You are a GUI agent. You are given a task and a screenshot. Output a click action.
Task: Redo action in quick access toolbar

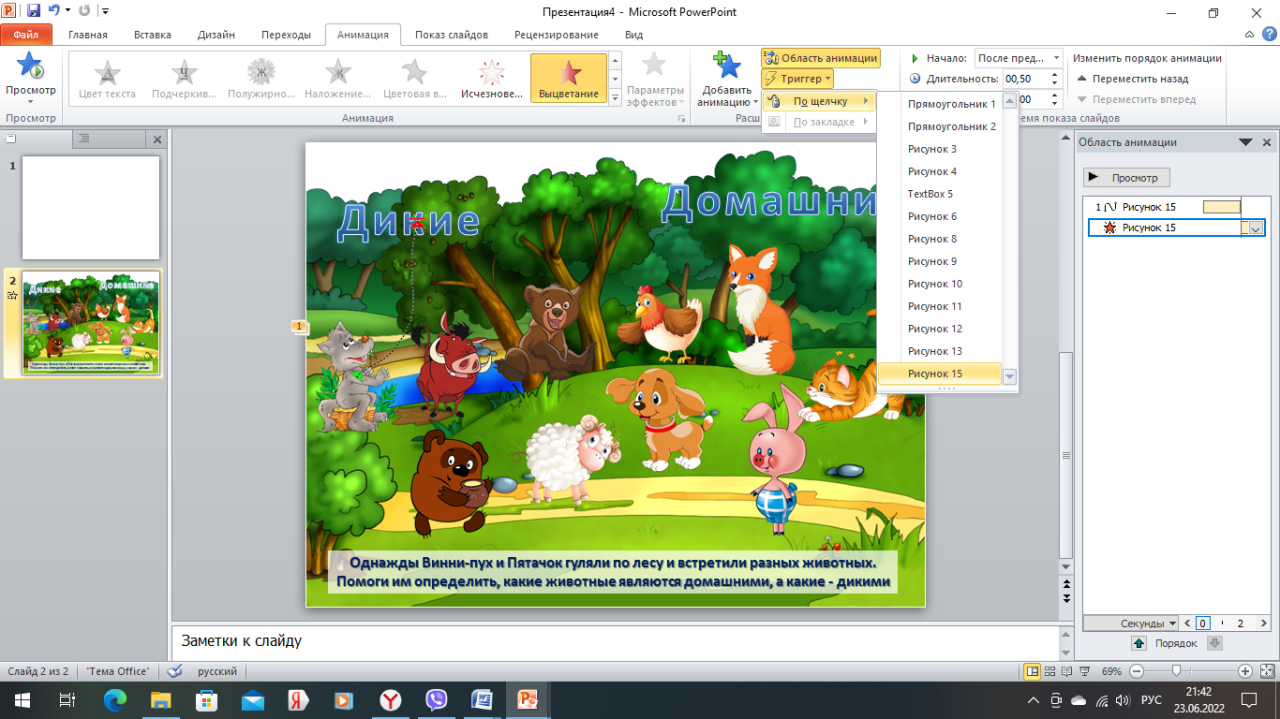[84, 11]
